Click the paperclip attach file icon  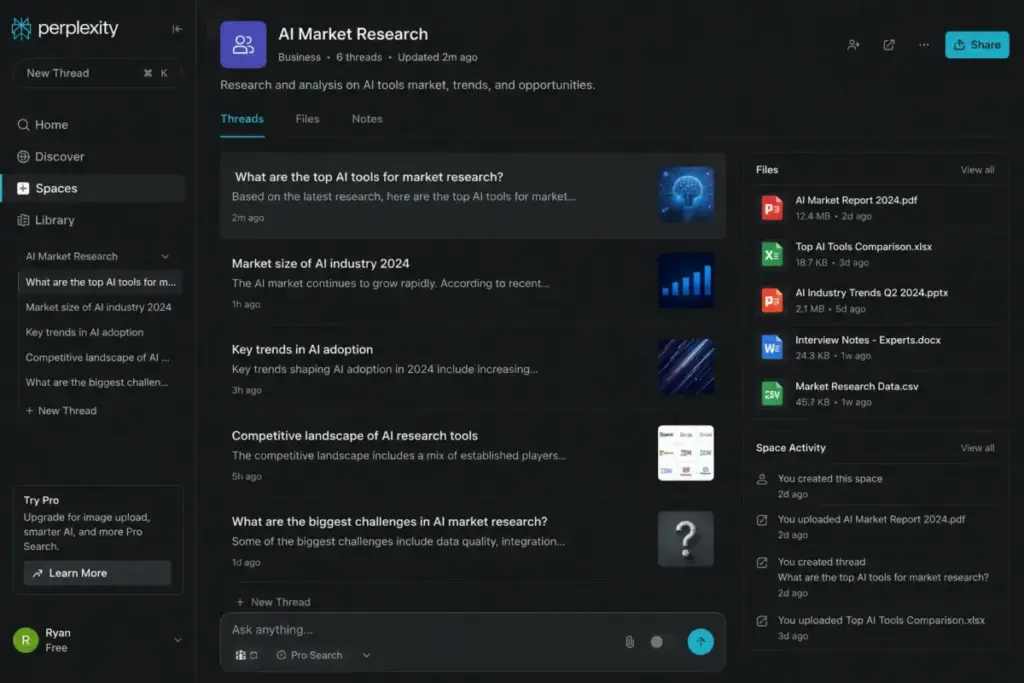tap(630, 642)
